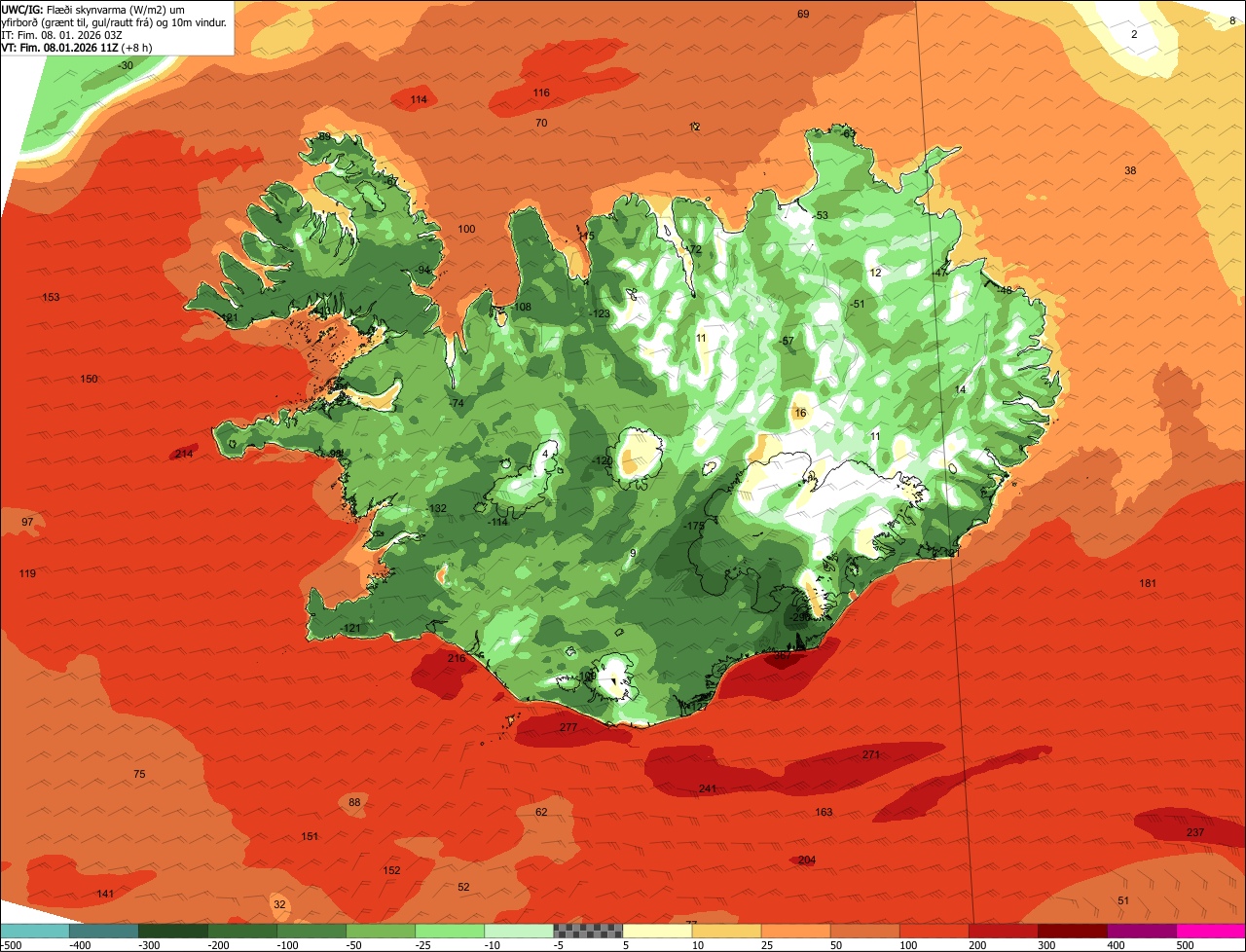Click the title line 'UWC/IG: Flæði skynvarma (W/m2) um'
Image resolution: width=1246 pixels, height=952 pixels.
click(93, 9)
